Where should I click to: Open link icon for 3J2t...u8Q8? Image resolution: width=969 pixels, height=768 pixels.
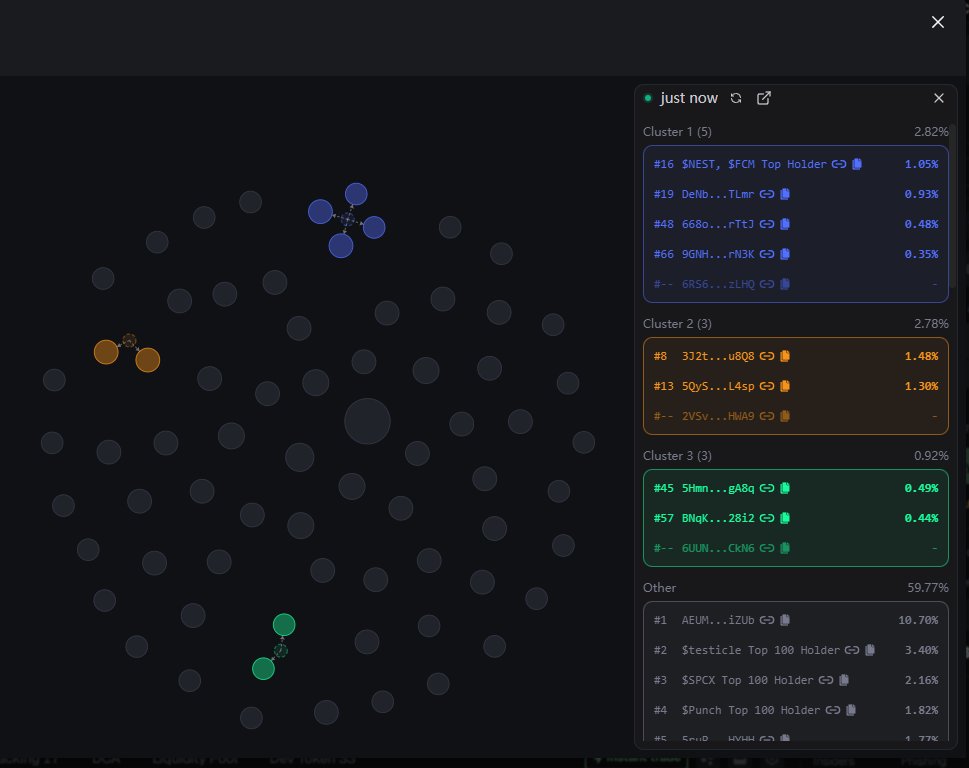coord(767,356)
